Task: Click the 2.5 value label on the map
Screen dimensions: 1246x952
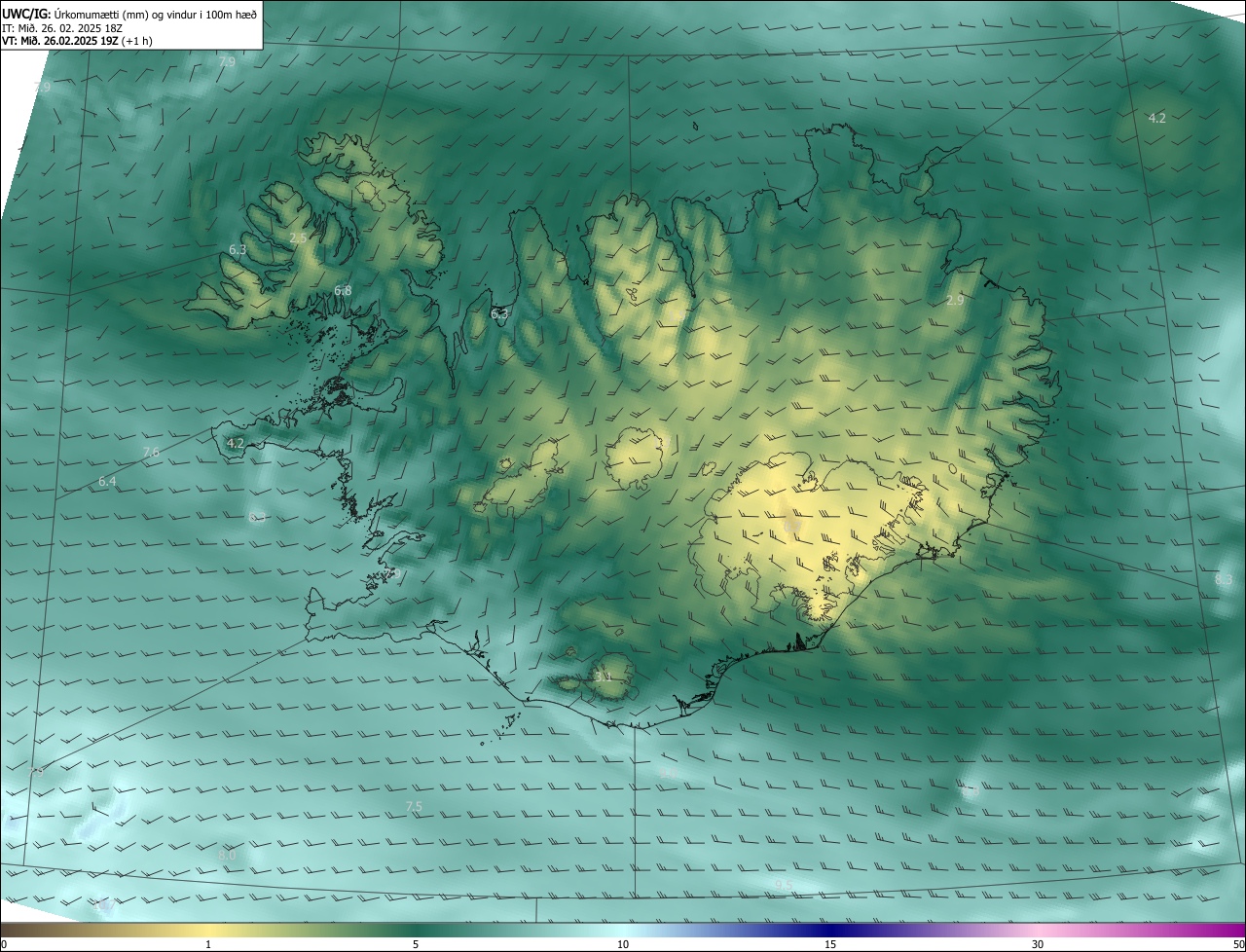Action: click(x=299, y=238)
